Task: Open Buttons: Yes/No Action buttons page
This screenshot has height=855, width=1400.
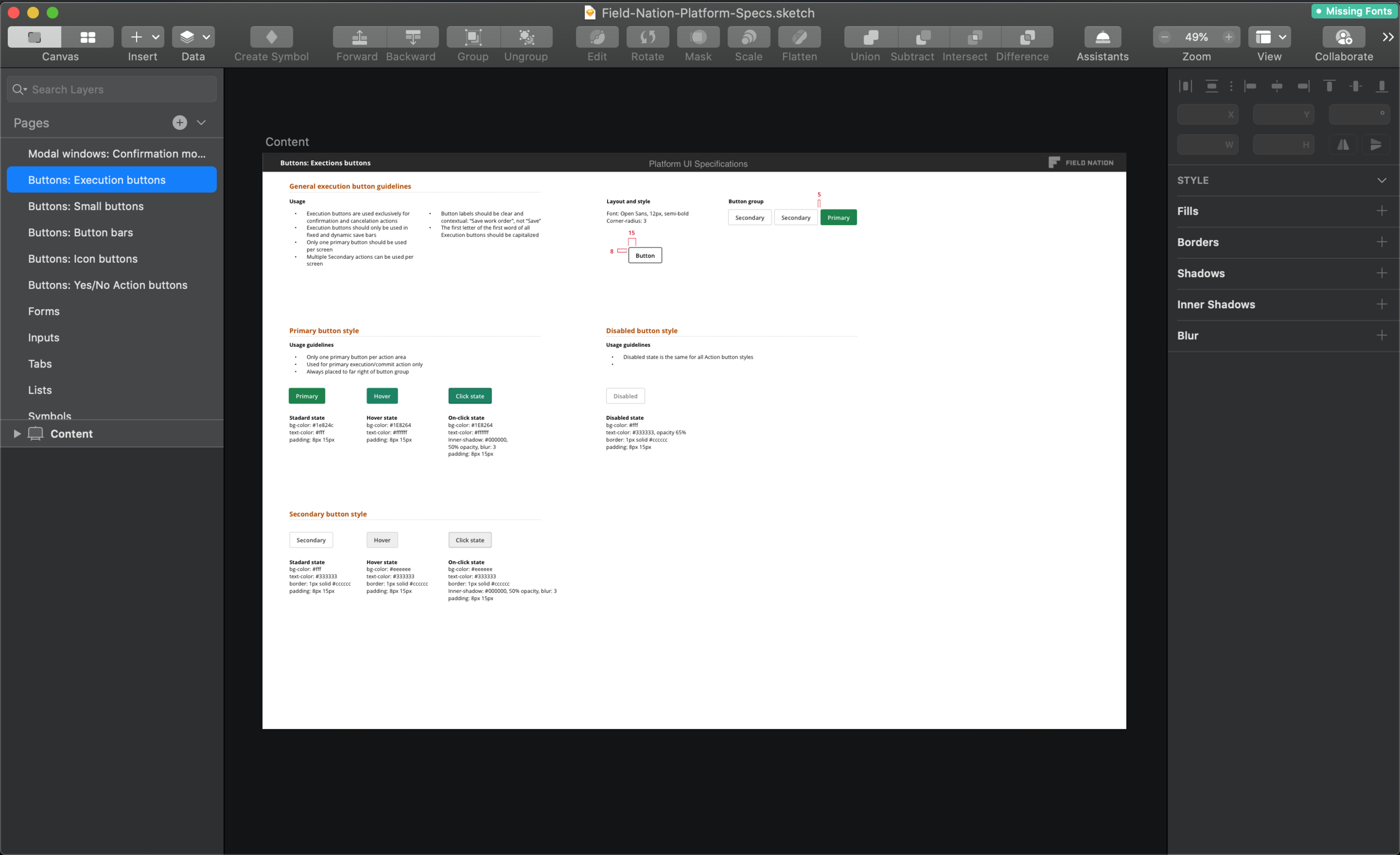Action: (112, 285)
